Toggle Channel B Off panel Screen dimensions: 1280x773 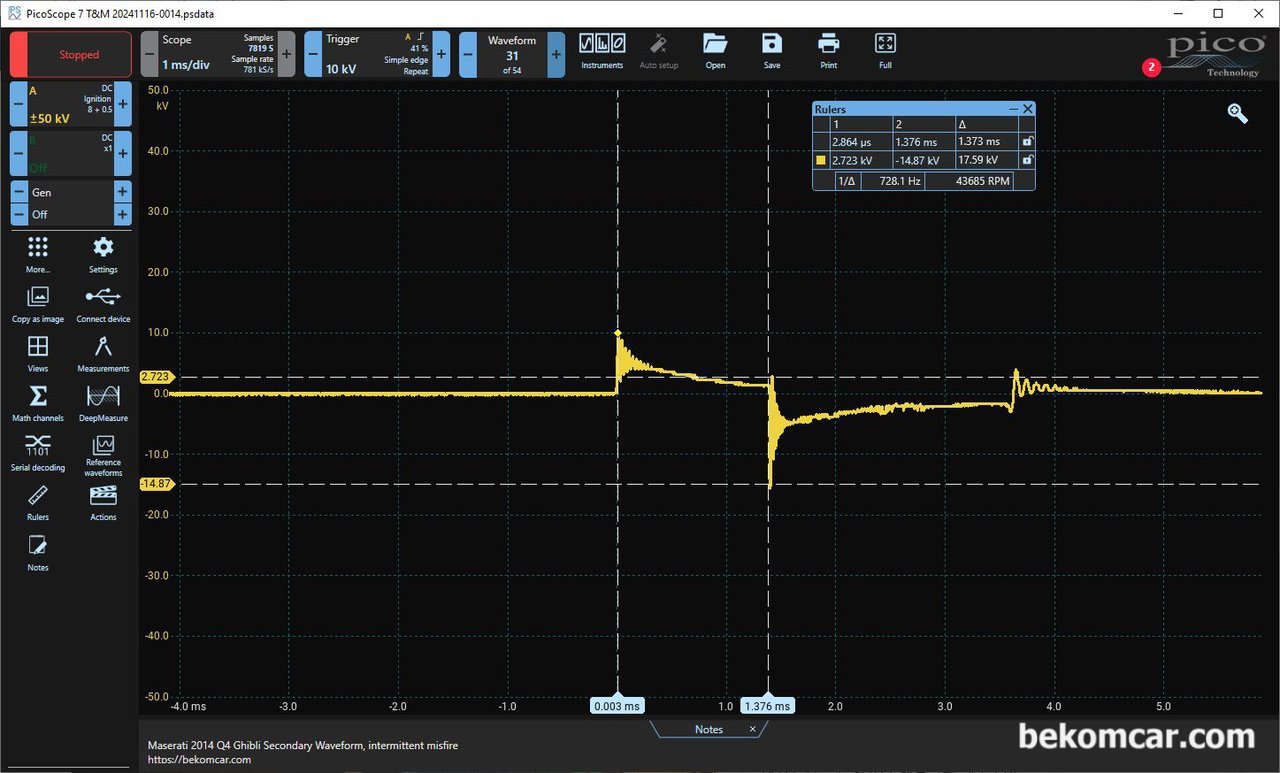point(70,153)
